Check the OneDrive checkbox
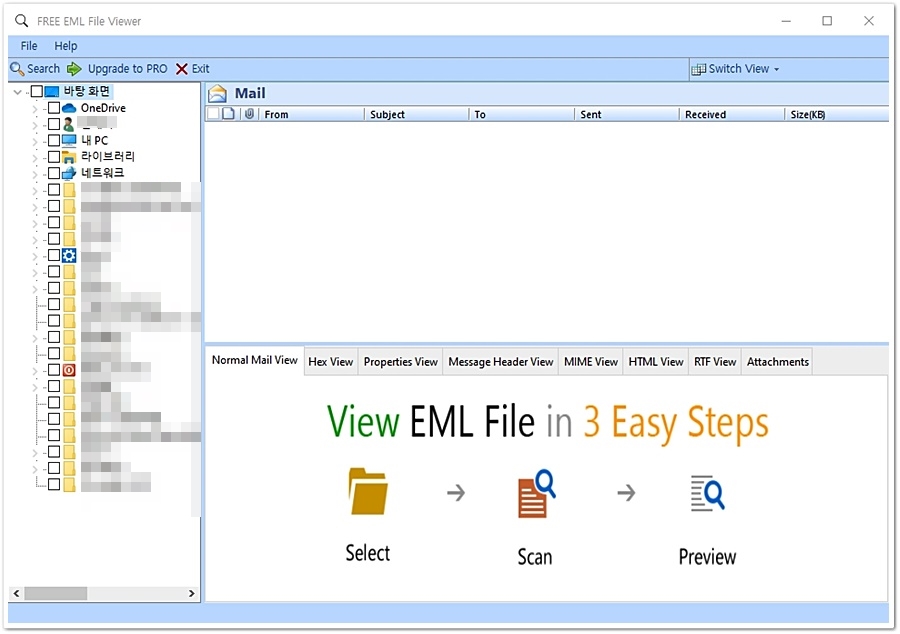 (x=54, y=108)
